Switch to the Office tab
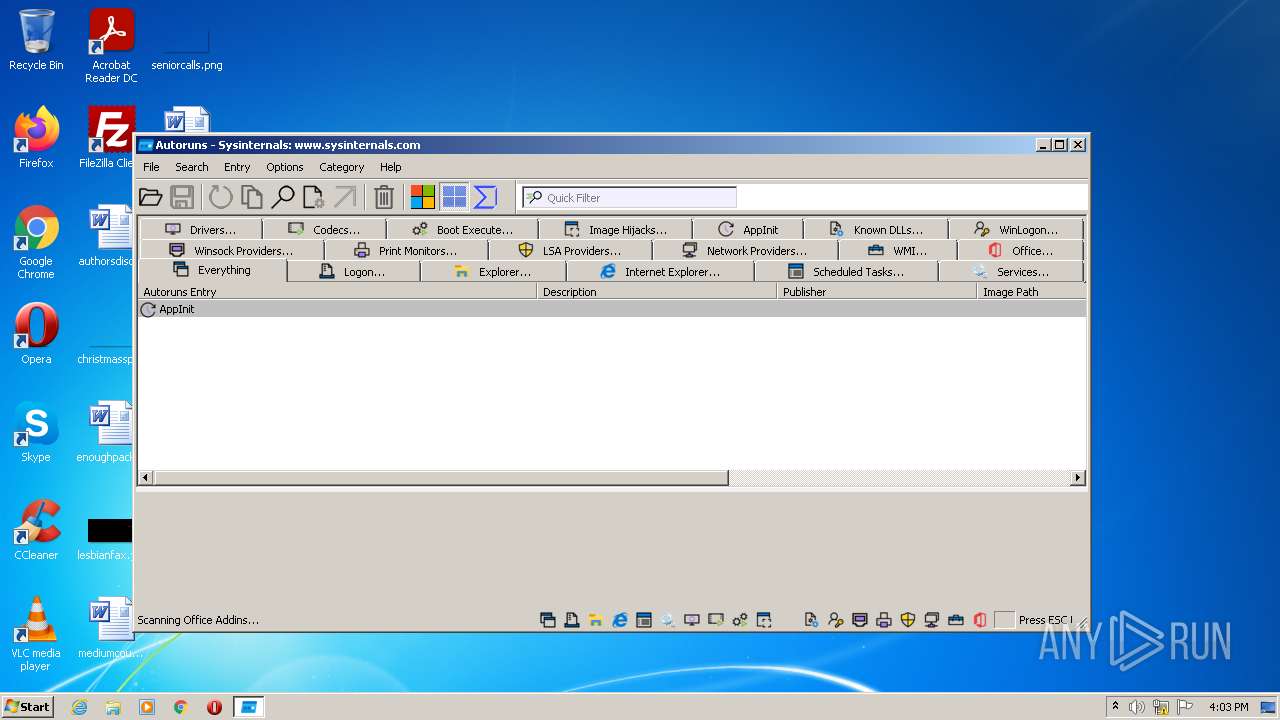The height and width of the screenshot is (720, 1280). [1020, 251]
